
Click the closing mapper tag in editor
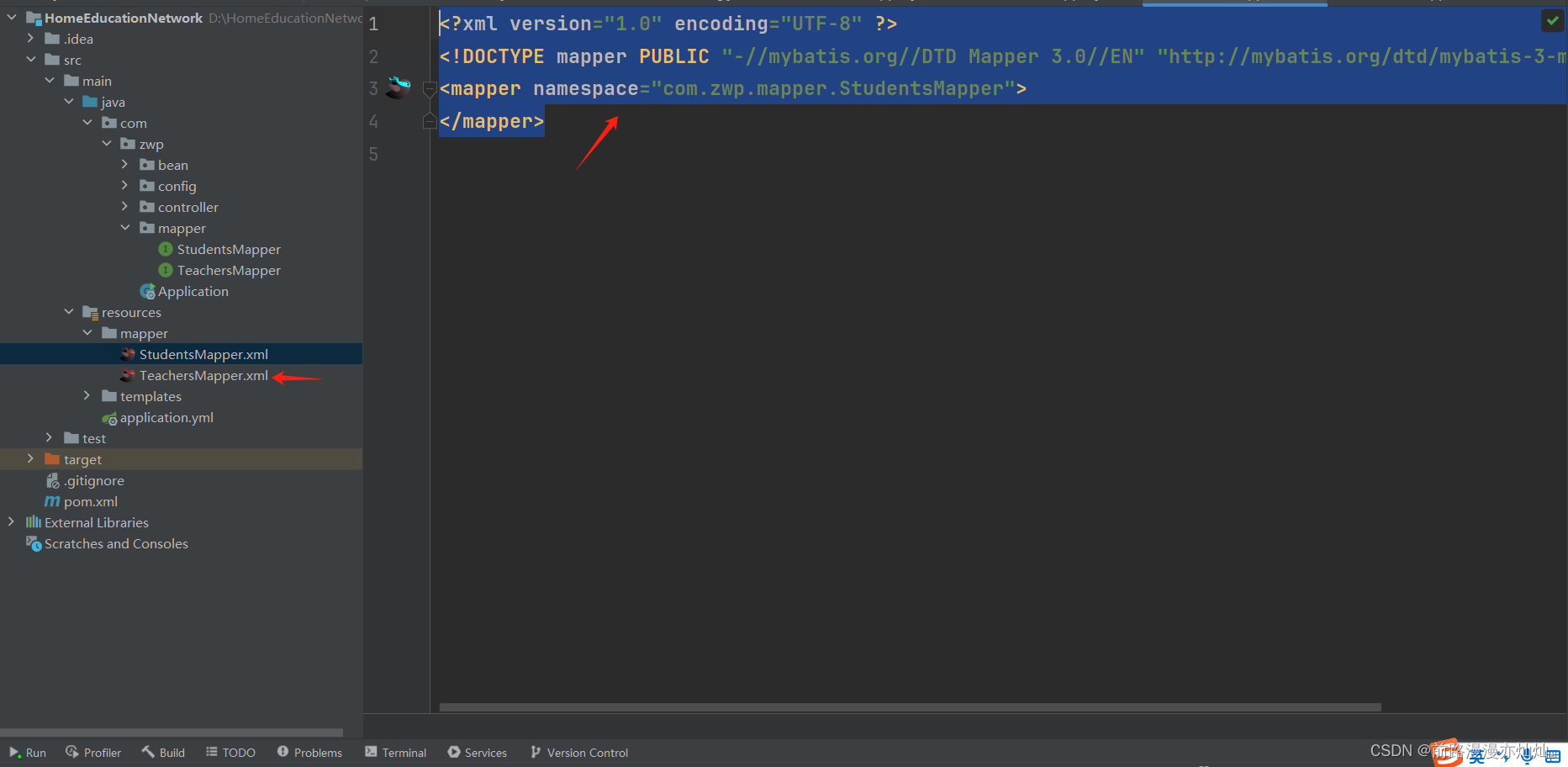(492, 121)
